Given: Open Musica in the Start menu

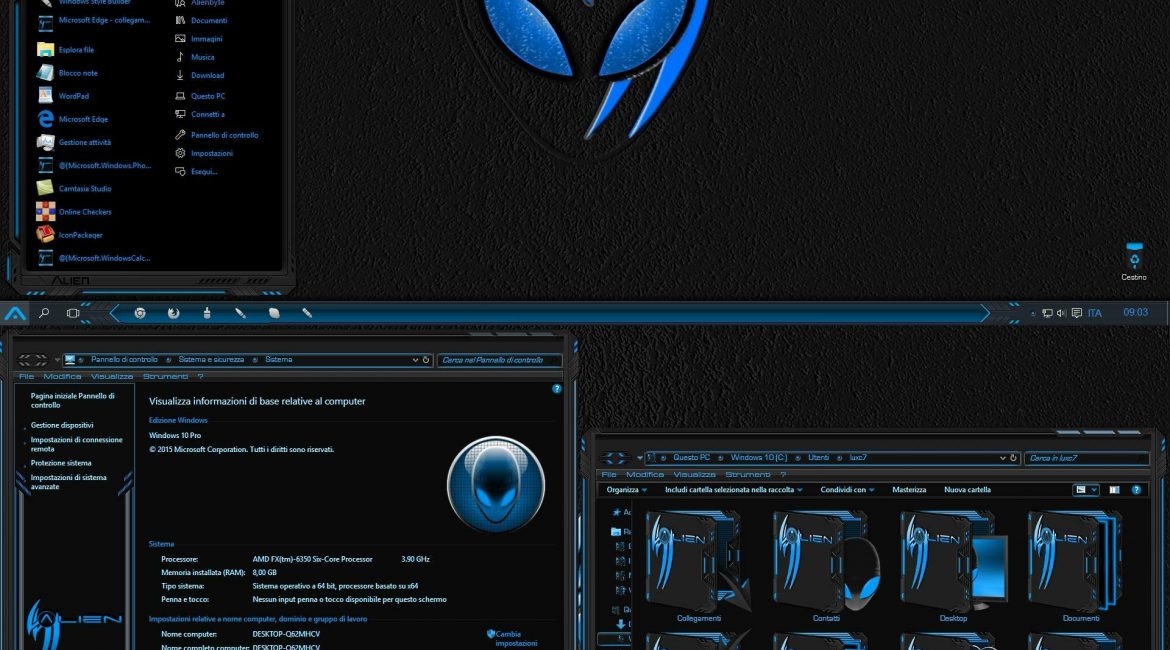Looking at the screenshot, I should point(195,57).
